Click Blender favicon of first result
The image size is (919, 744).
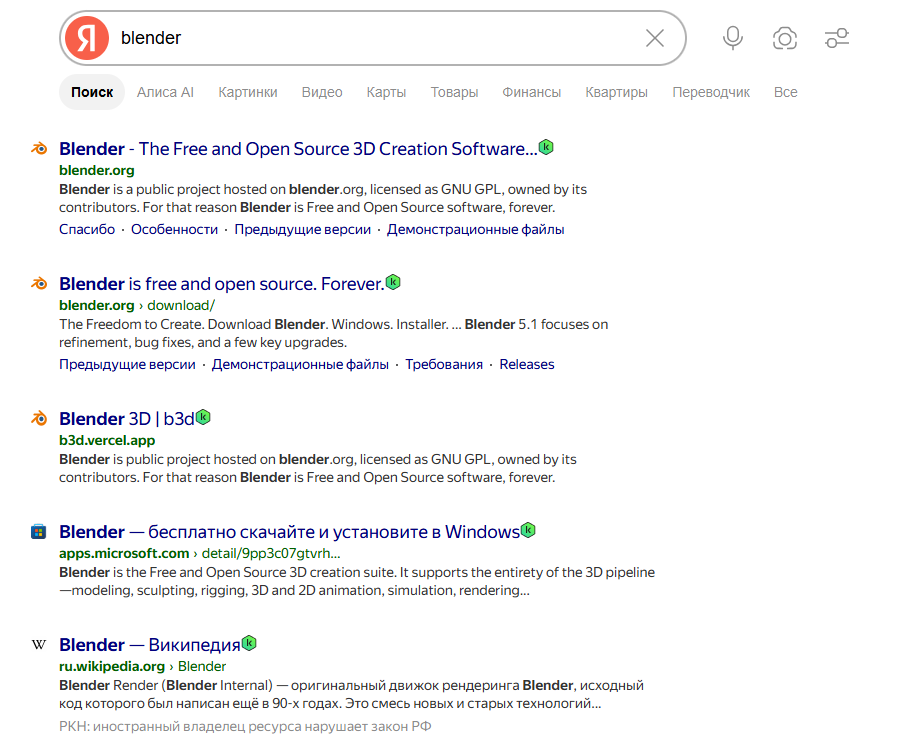click(39, 148)
